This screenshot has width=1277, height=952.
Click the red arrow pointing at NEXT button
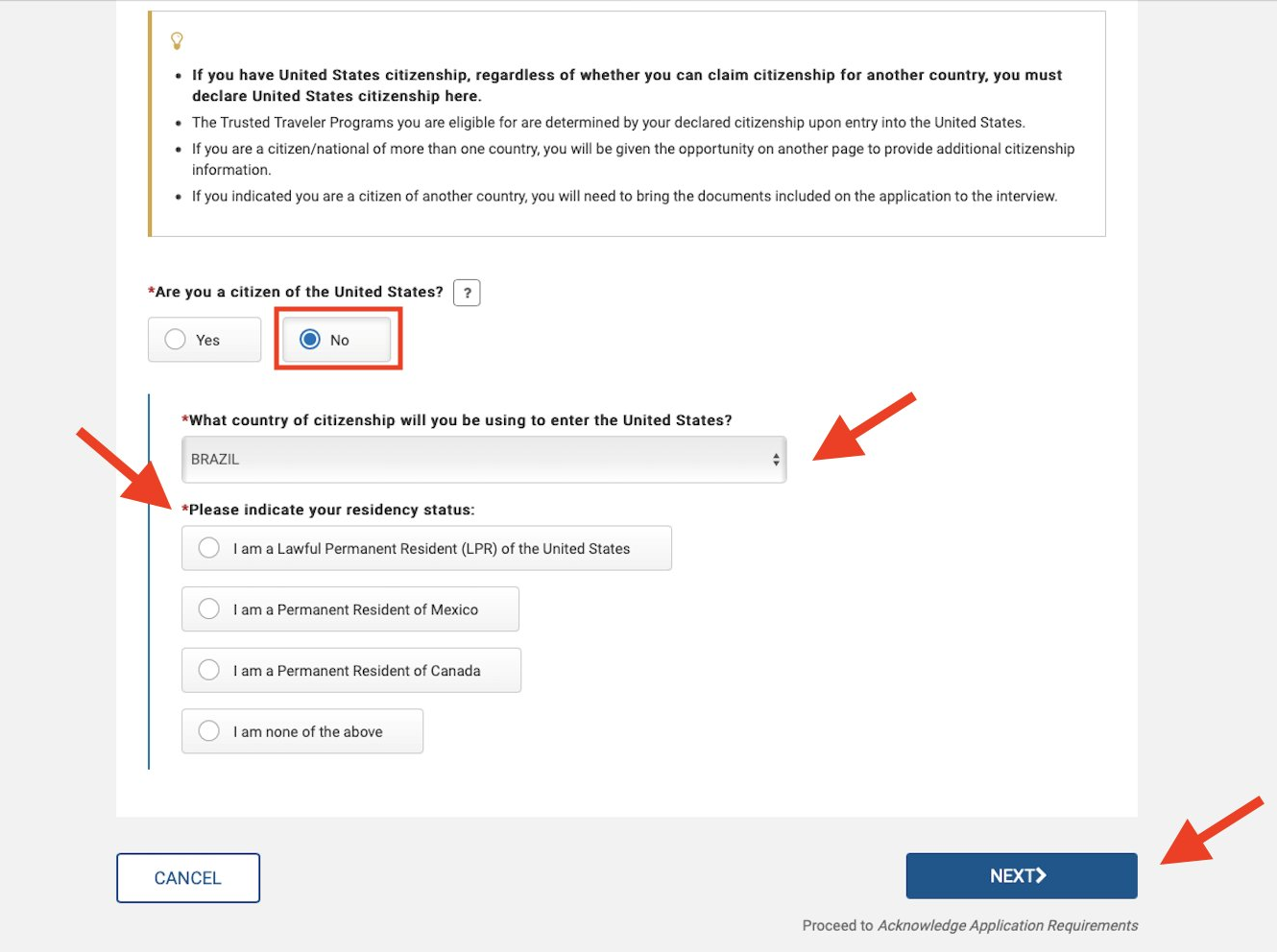tap(1212, 830)
